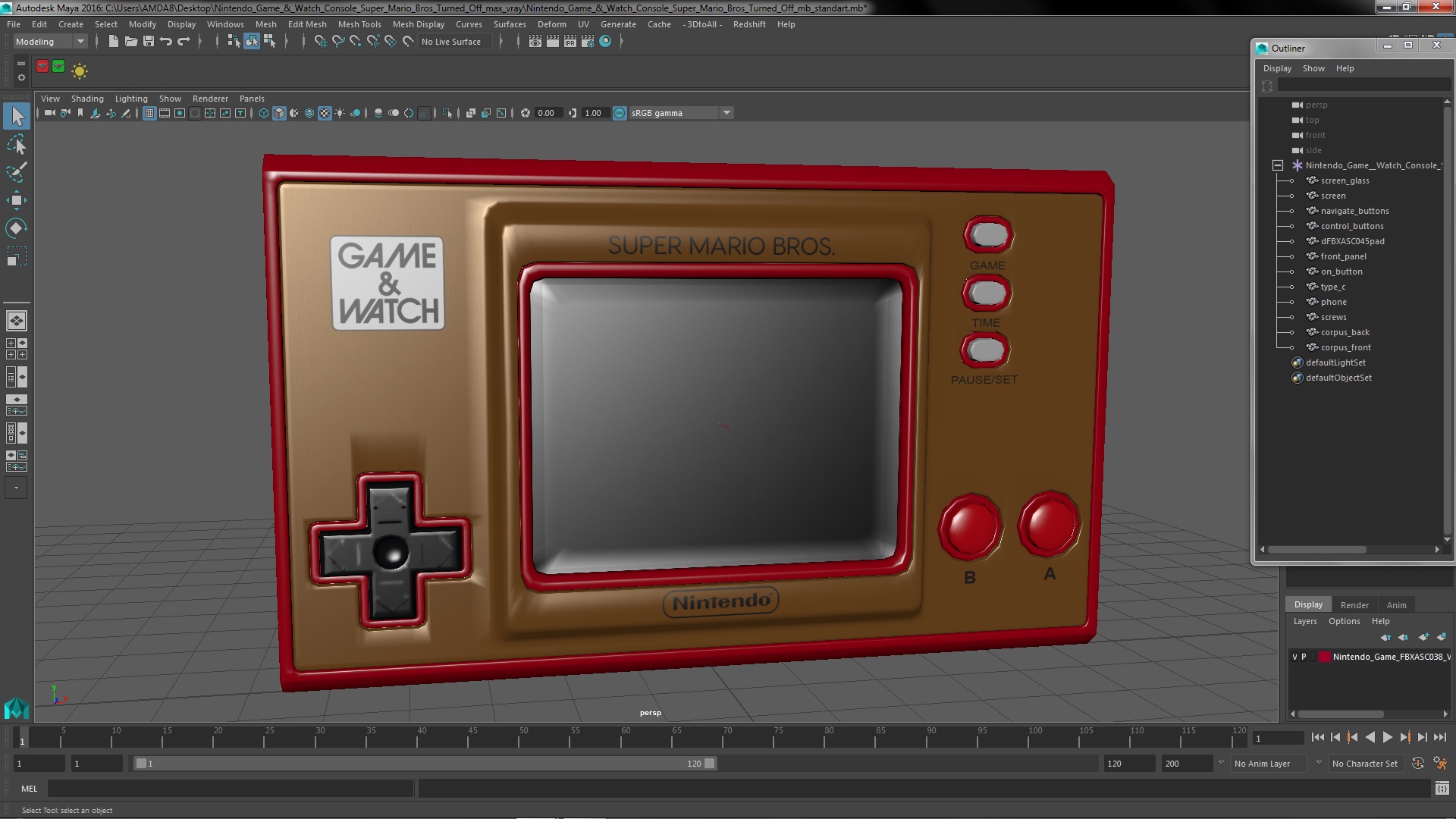The width and height of the screenshot is (1456, 819).
Task: Select defaultLightSet in the Outliner
Action: (1335, 362)
